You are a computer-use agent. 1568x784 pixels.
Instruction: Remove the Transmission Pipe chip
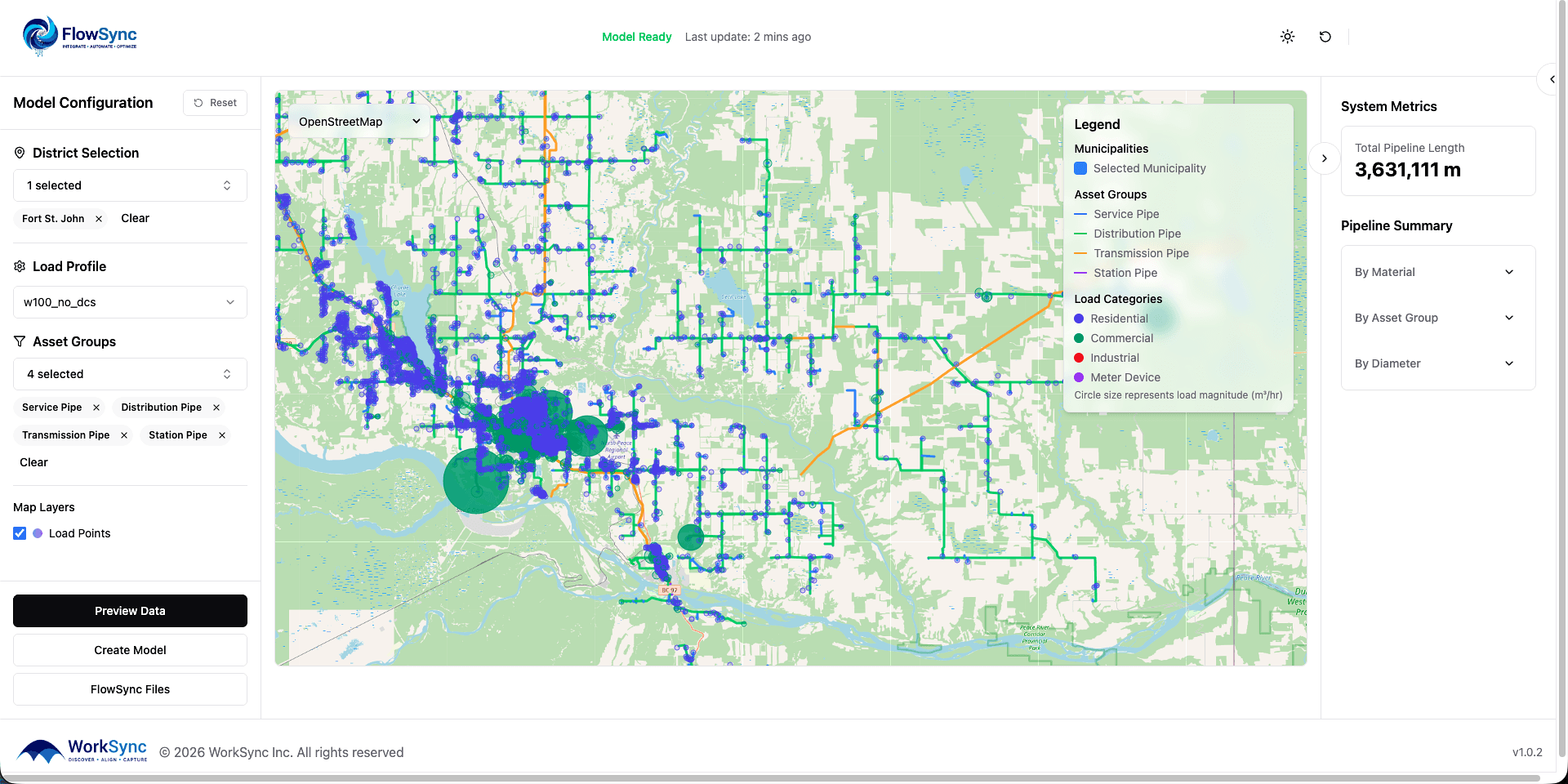(x=124, y=435)
